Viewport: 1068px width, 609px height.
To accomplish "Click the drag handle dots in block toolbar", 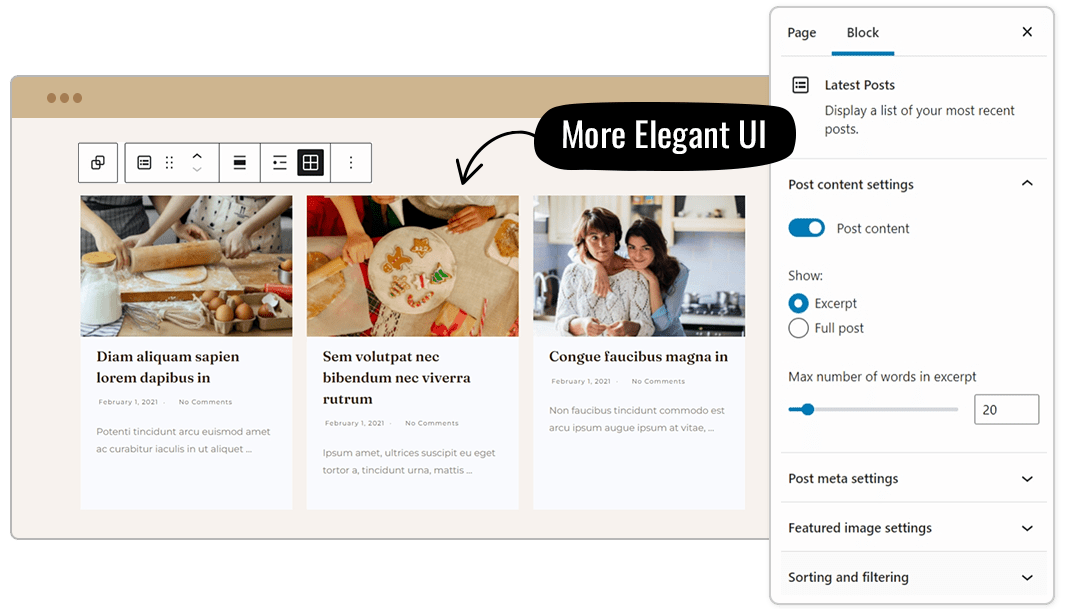I will point(169,163).
